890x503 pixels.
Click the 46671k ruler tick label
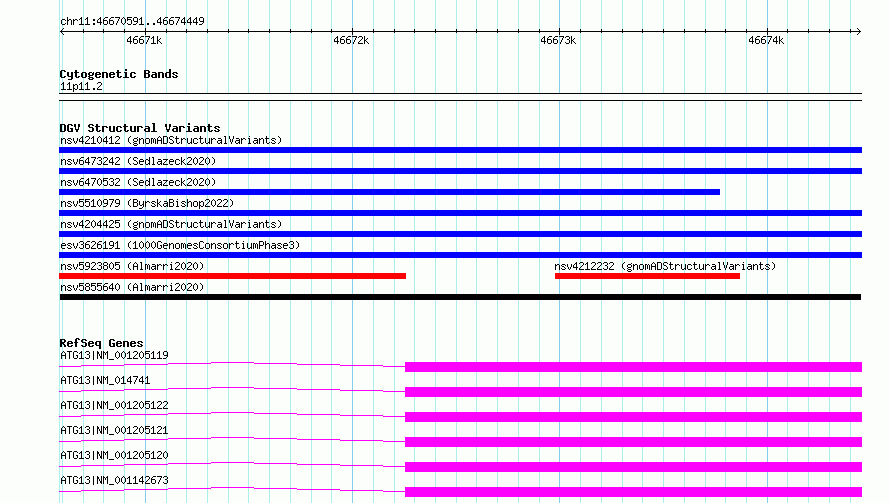point(144,40)
